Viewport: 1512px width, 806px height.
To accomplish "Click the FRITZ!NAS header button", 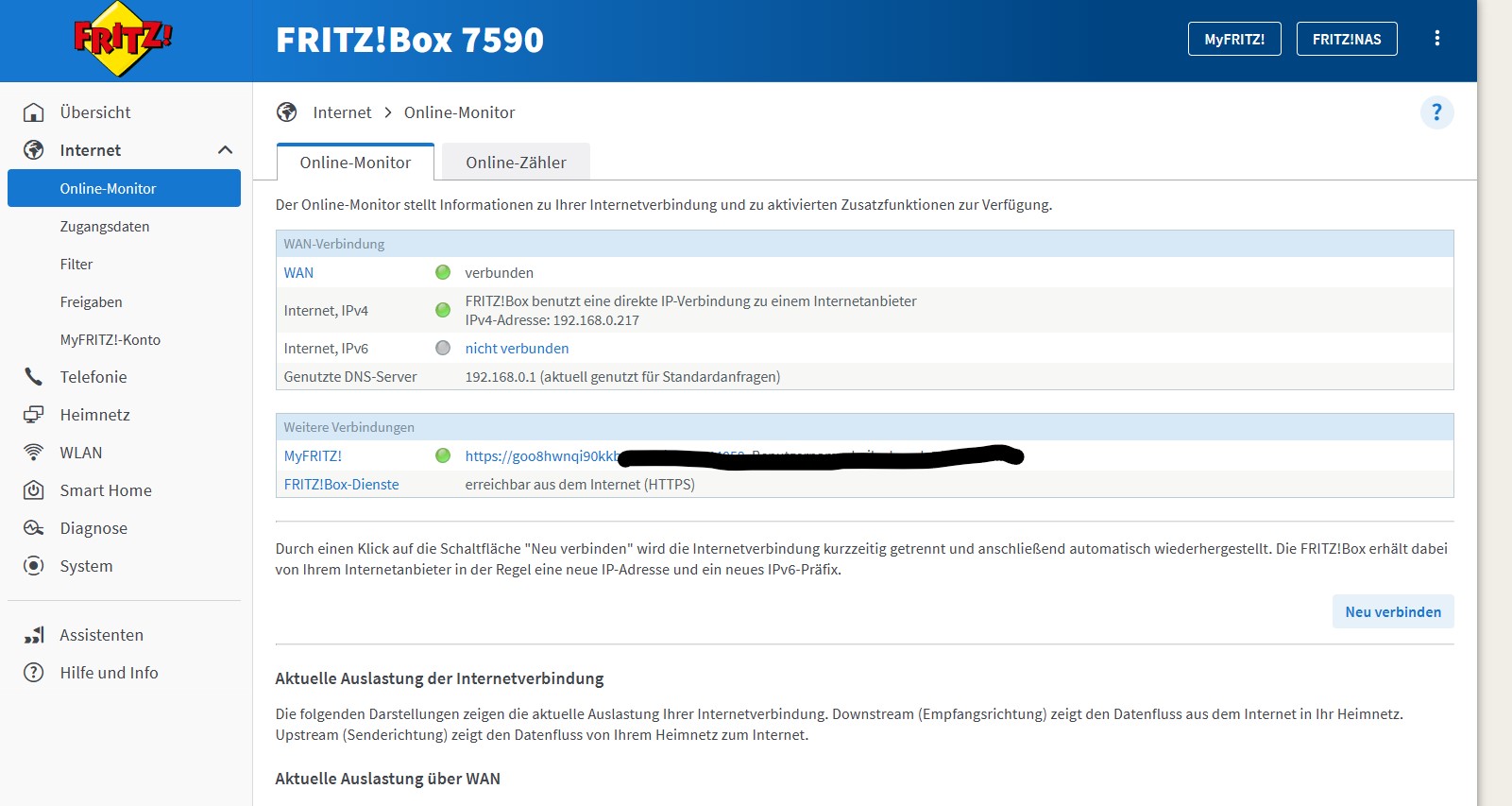I will coord(1347,39).
